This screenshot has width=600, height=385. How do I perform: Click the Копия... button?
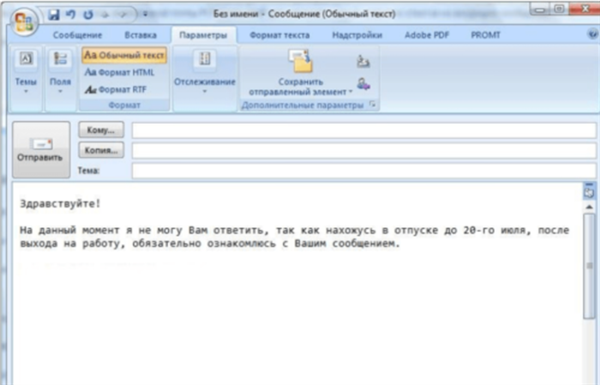pos(101,150)
